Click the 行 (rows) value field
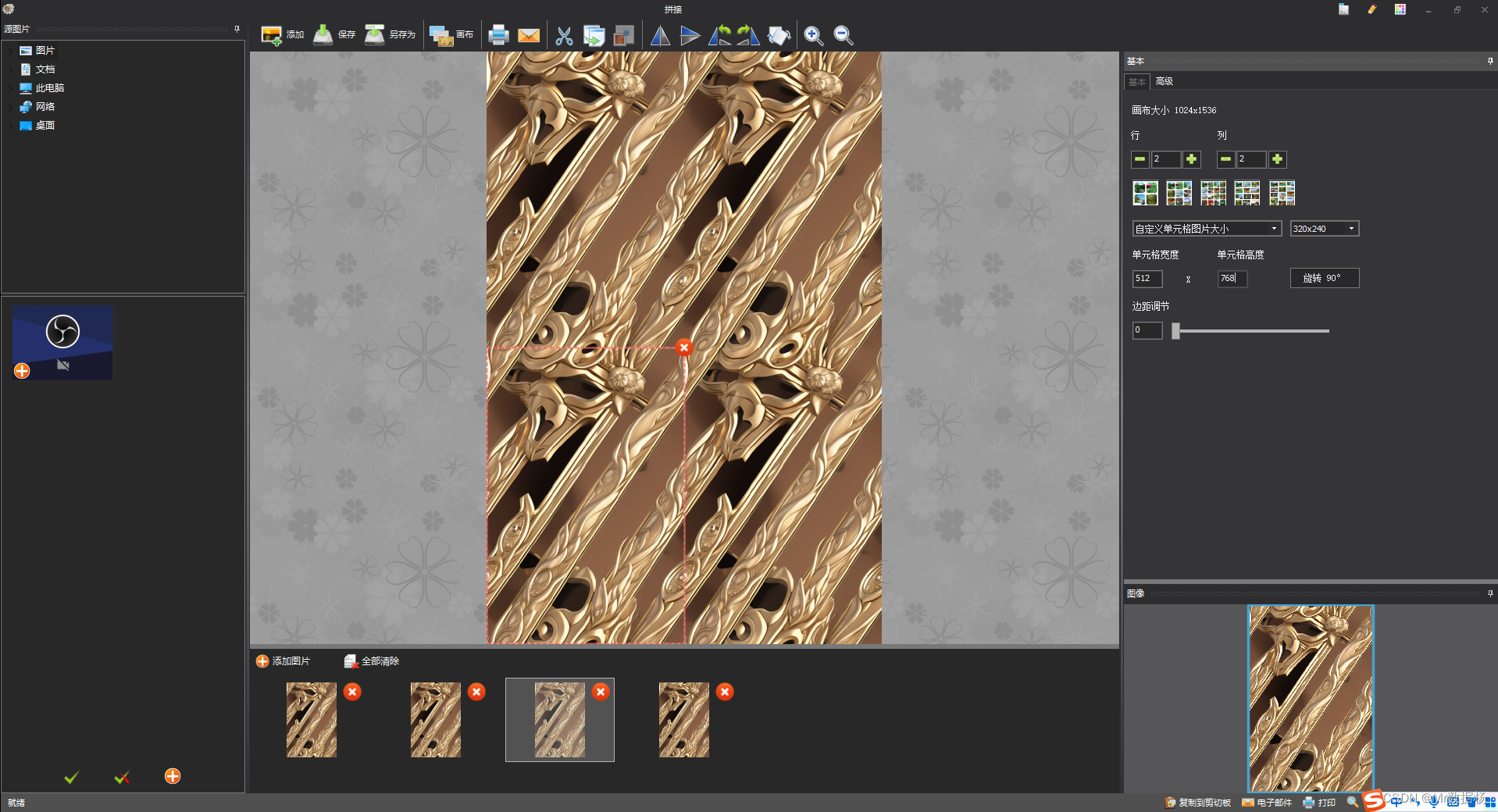 click(1166, 159)
